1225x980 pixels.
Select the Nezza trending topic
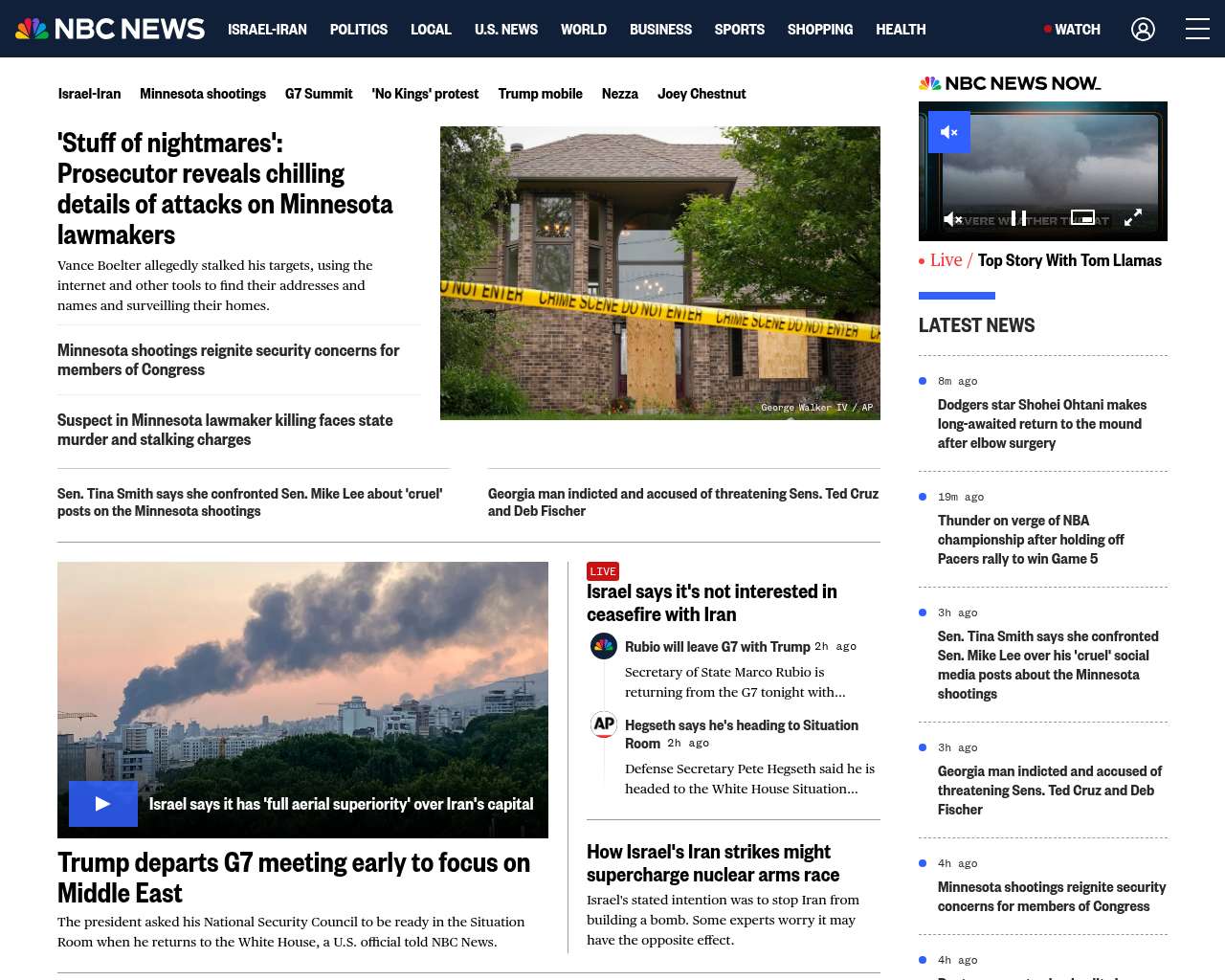pyautogui.click(x=620, y=93)
